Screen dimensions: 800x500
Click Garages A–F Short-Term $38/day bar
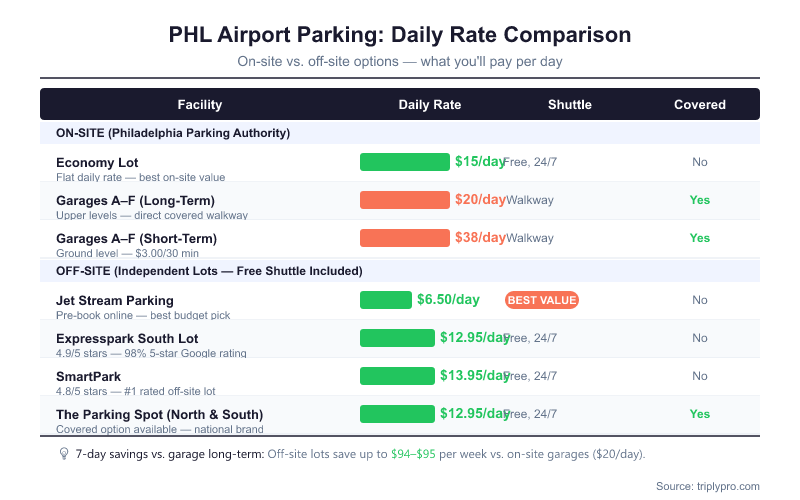[404, 238]
